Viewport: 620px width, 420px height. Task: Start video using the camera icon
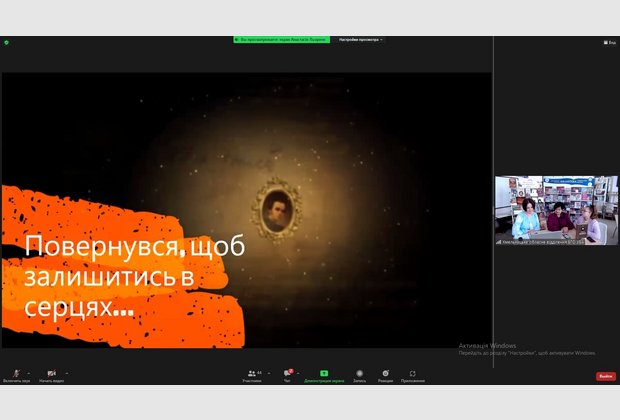(51, 373)
